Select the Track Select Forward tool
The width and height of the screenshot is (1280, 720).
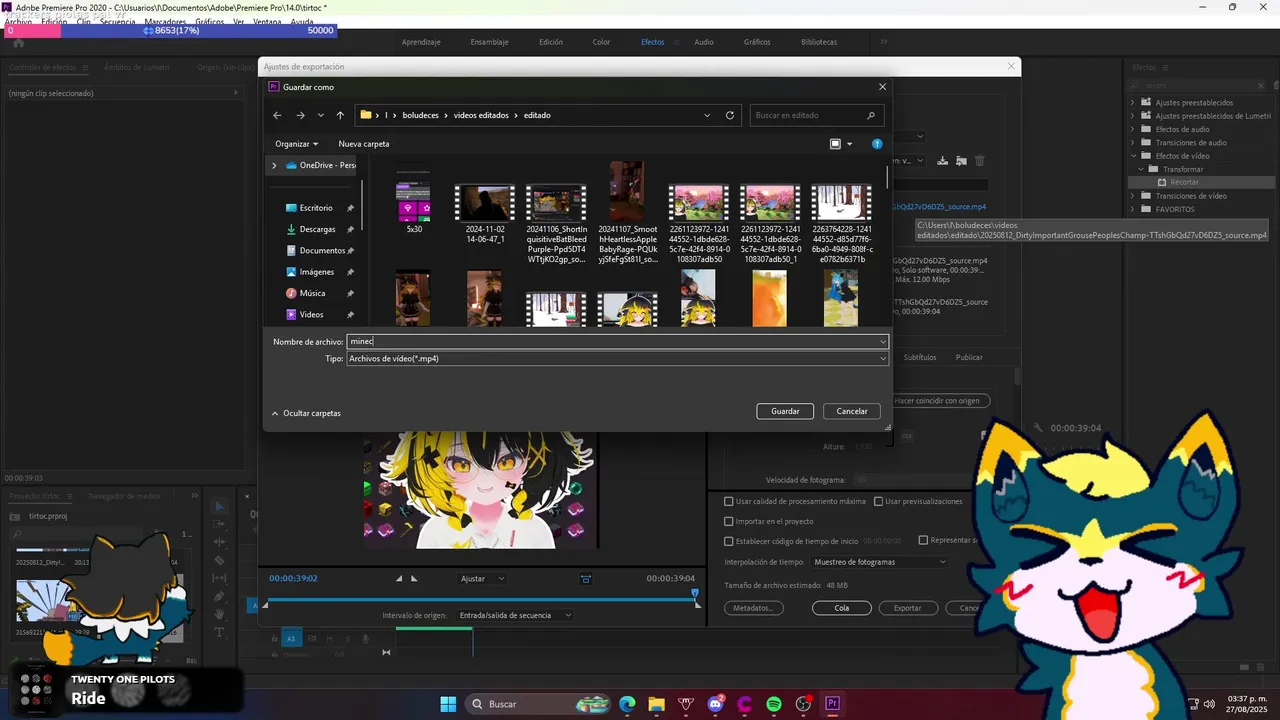click(219, 525)
